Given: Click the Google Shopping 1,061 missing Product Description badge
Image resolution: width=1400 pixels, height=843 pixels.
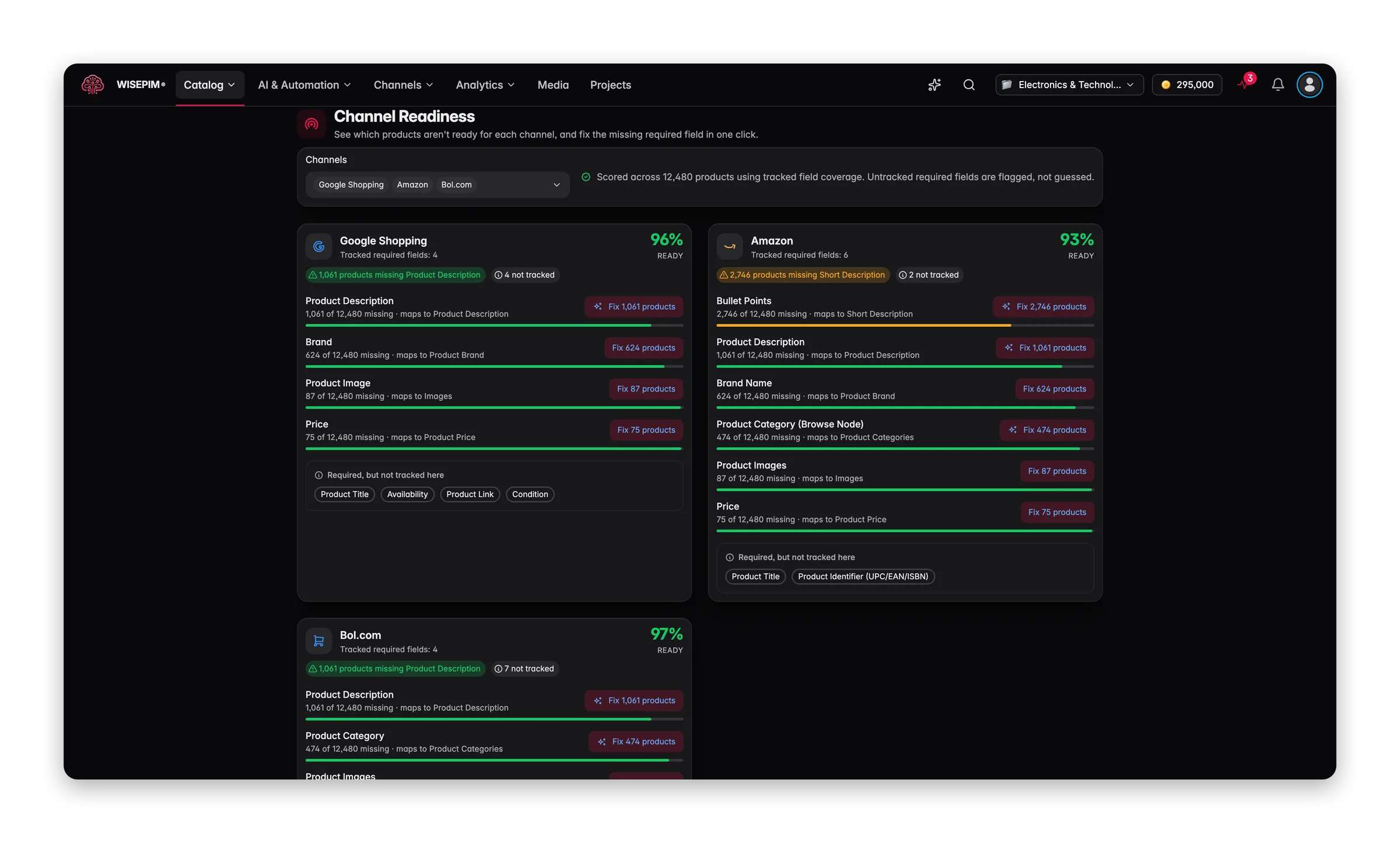Looking at the screenshot, I should click(x=395, y=275).
